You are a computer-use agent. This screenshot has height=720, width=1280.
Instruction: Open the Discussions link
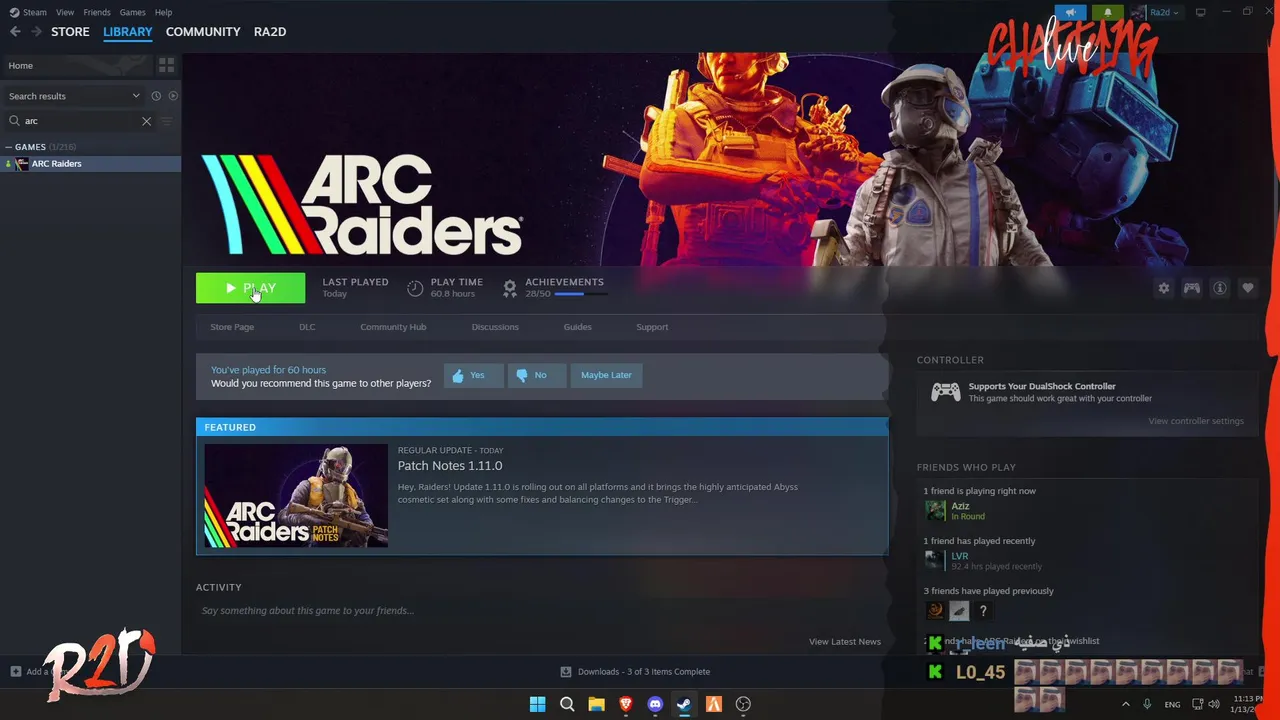click(x=495, y=327)
